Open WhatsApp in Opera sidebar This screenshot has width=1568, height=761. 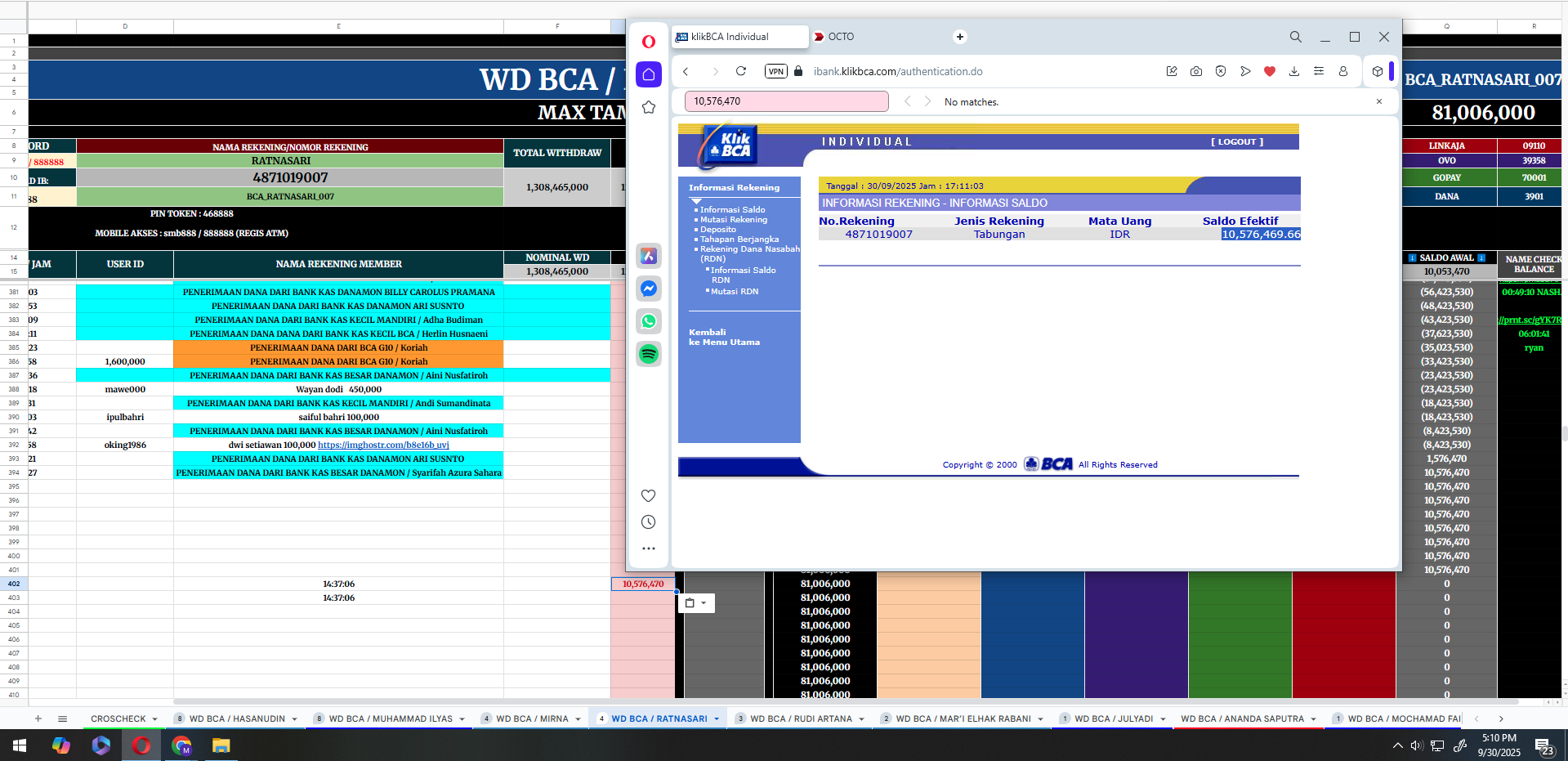(649, 321)
